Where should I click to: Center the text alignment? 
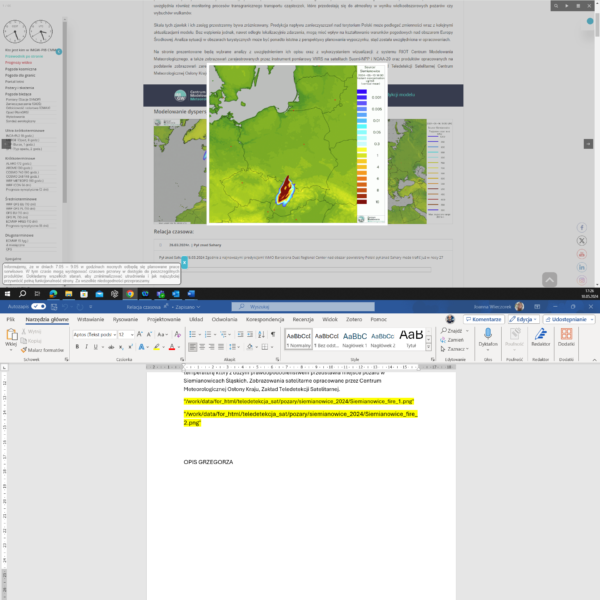pos(202,347)
